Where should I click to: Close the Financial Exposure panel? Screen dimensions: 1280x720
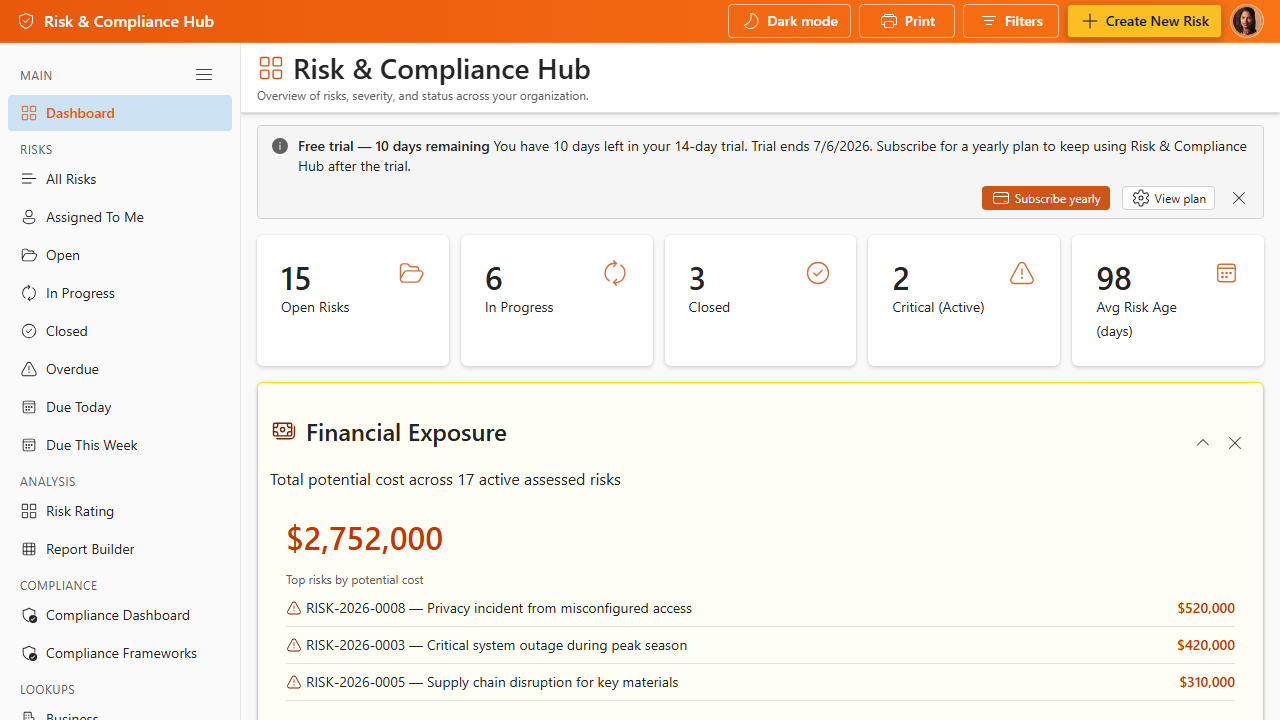tap(1235, 443)
